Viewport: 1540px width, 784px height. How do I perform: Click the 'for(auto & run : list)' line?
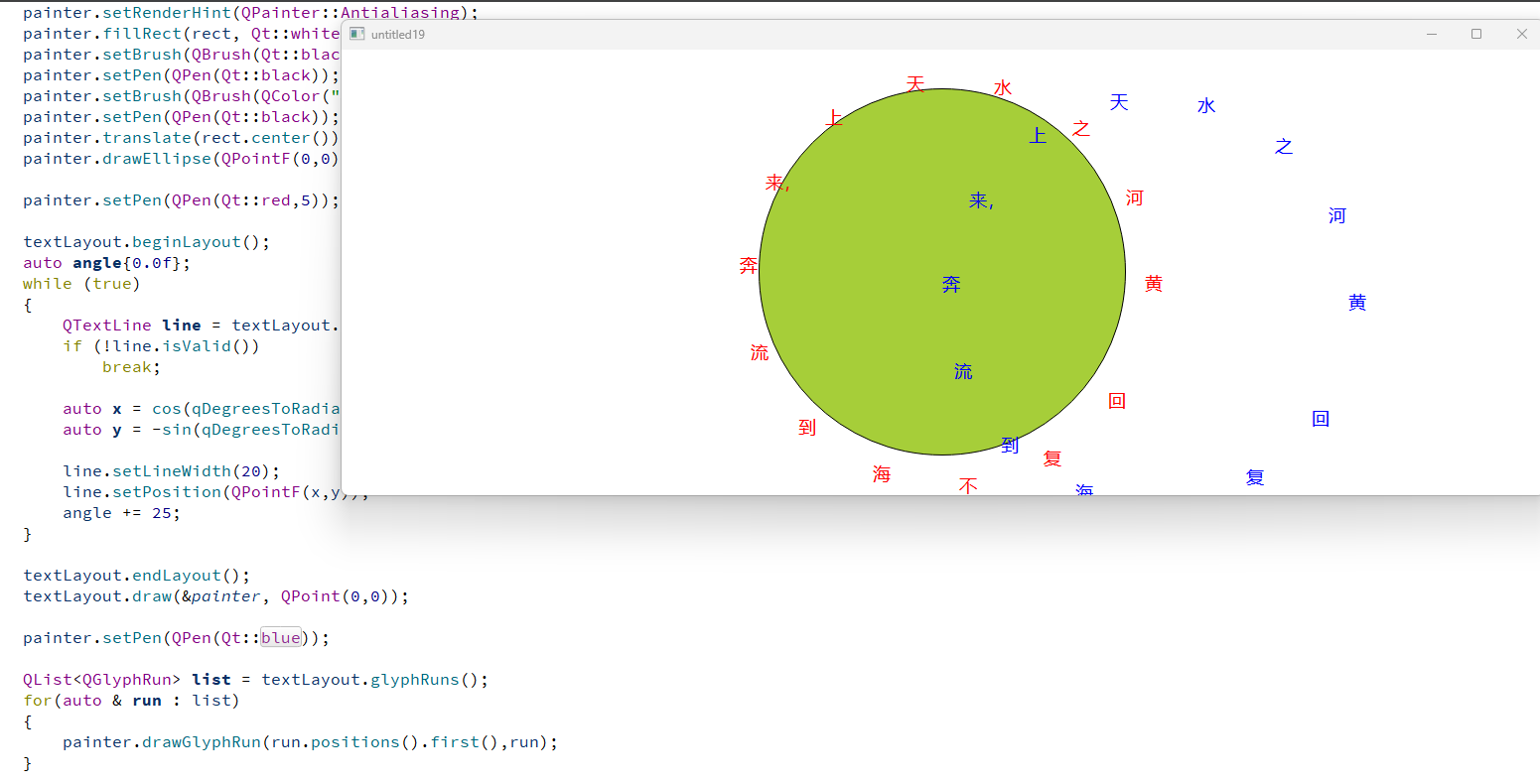[131, 701]
